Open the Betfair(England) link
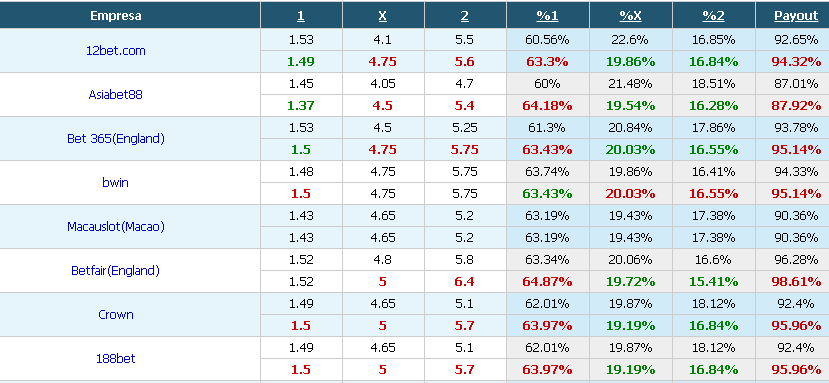 pyautogui.click(x=115, y=270)
